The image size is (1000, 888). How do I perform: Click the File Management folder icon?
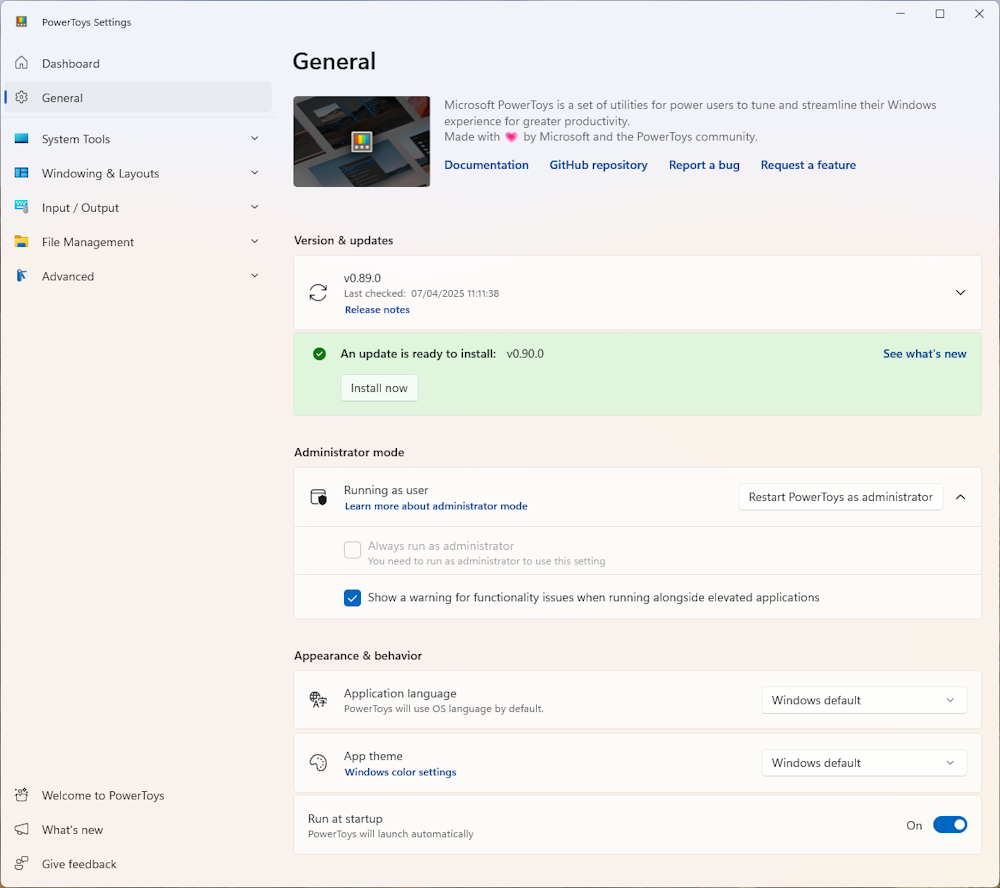point(22,241)
